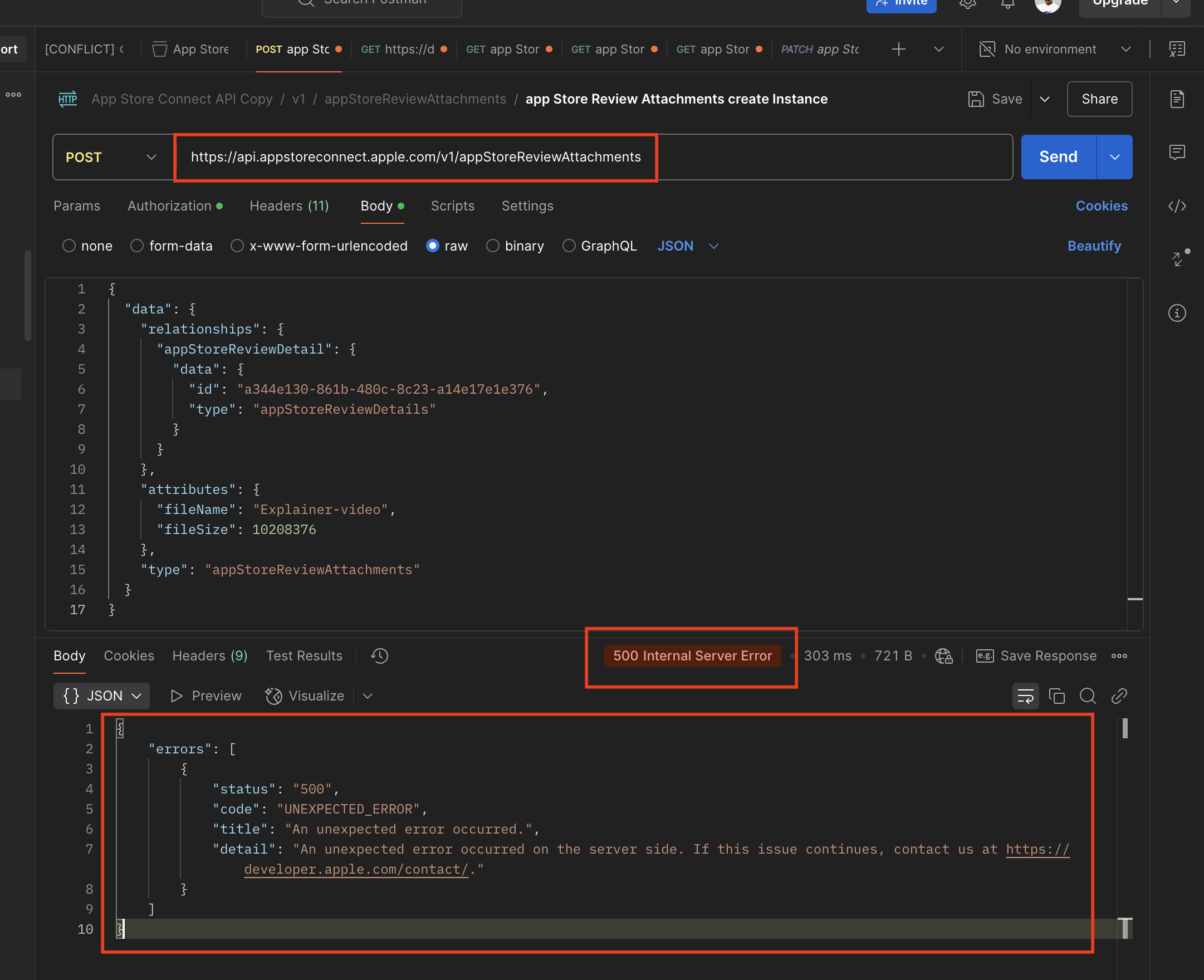Click the response link icon
Viewport: 1204px width, 980px height.
tap(1119, 696)
